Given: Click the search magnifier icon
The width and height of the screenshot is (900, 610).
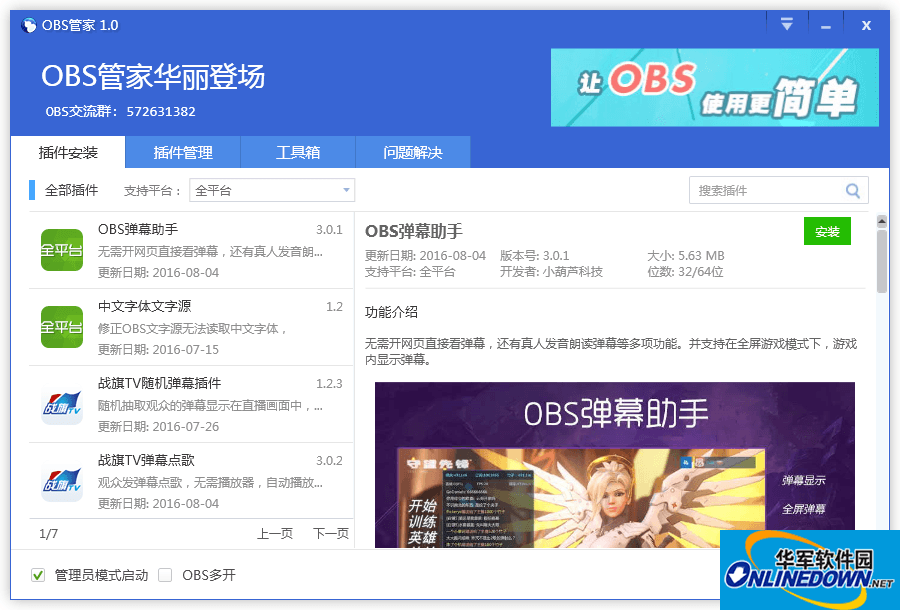Looking at the screenshot, I should click(x=853, y=191).
